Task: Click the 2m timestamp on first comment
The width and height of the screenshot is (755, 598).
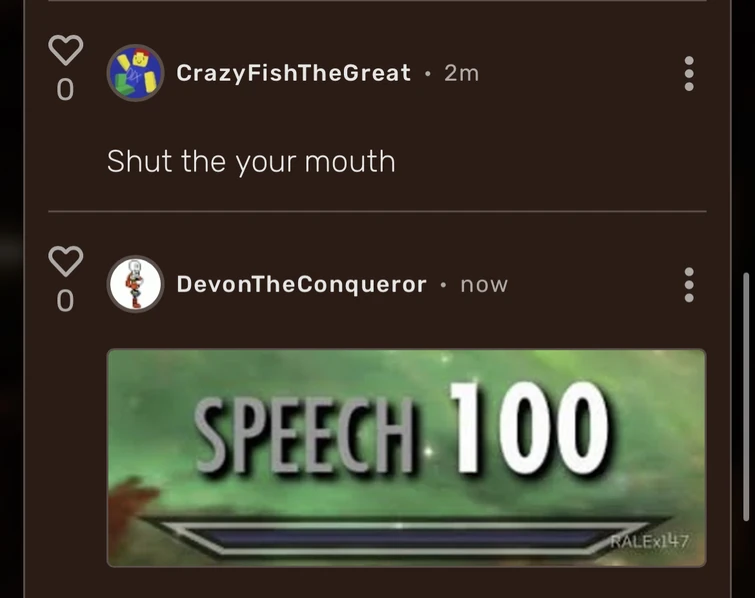Action: coord(461,73)
